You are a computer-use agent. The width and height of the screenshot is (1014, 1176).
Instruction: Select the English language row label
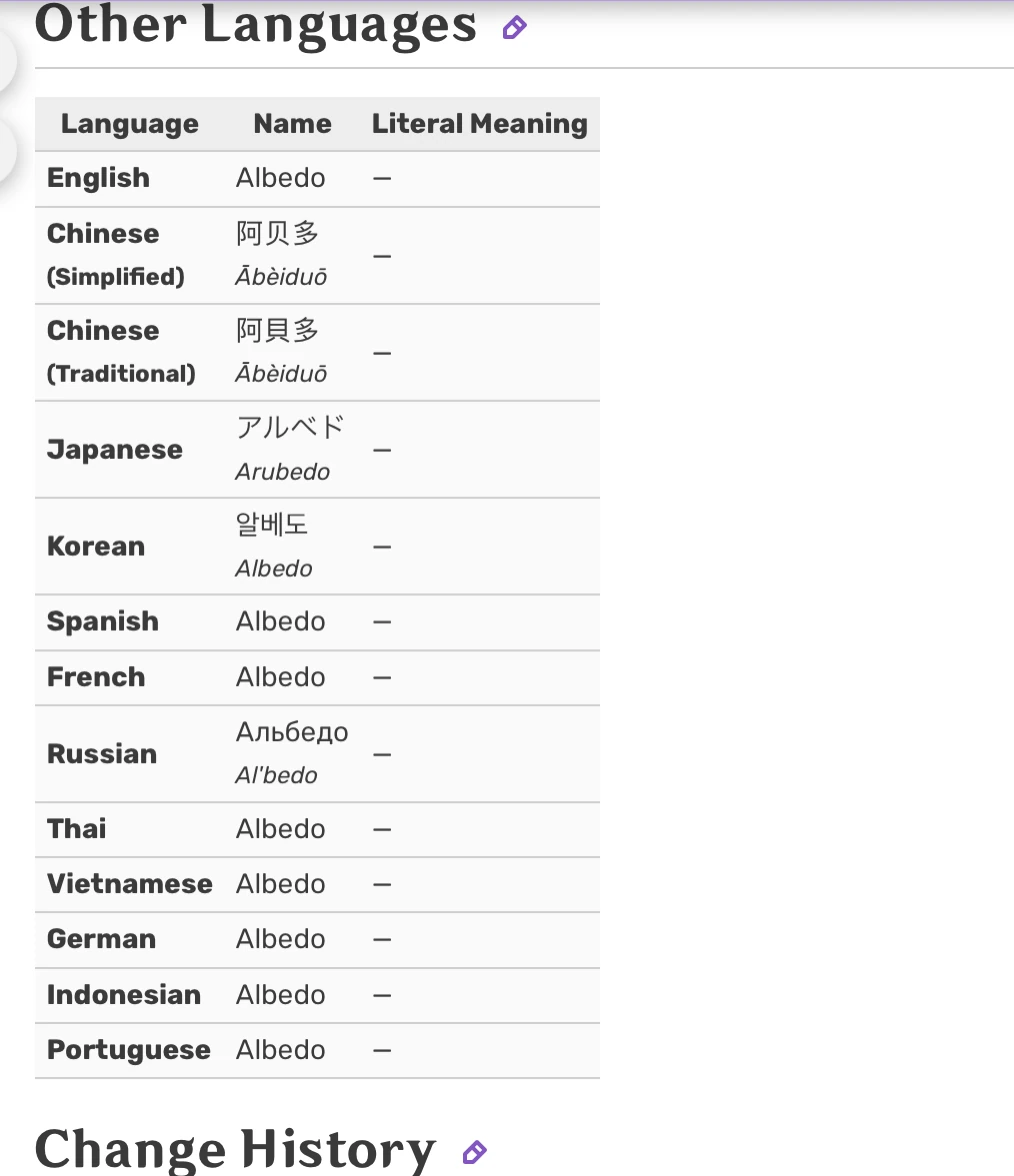click(98, 178)
